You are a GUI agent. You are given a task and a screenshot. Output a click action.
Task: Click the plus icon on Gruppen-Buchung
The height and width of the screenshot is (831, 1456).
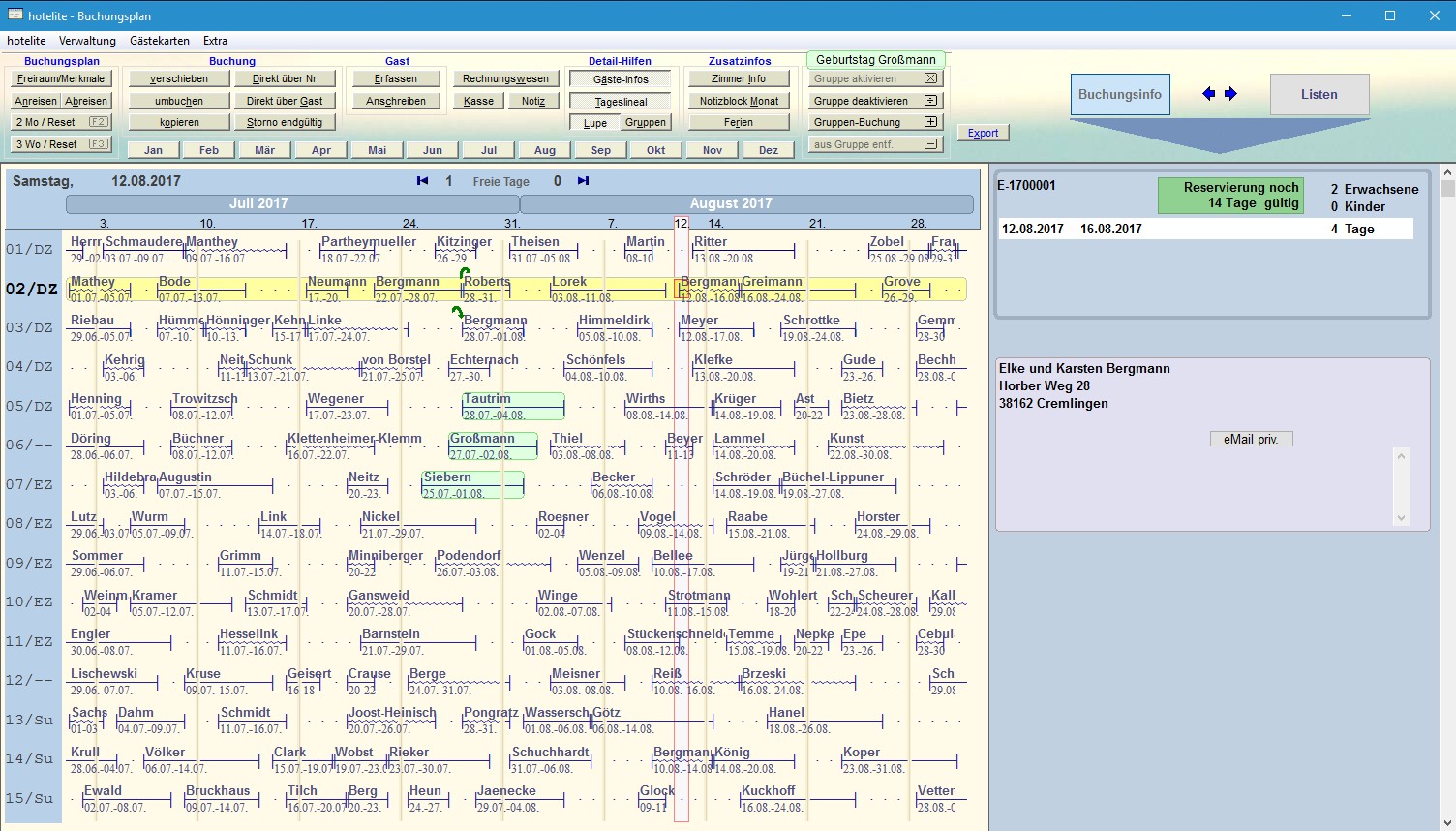point(930,122)
